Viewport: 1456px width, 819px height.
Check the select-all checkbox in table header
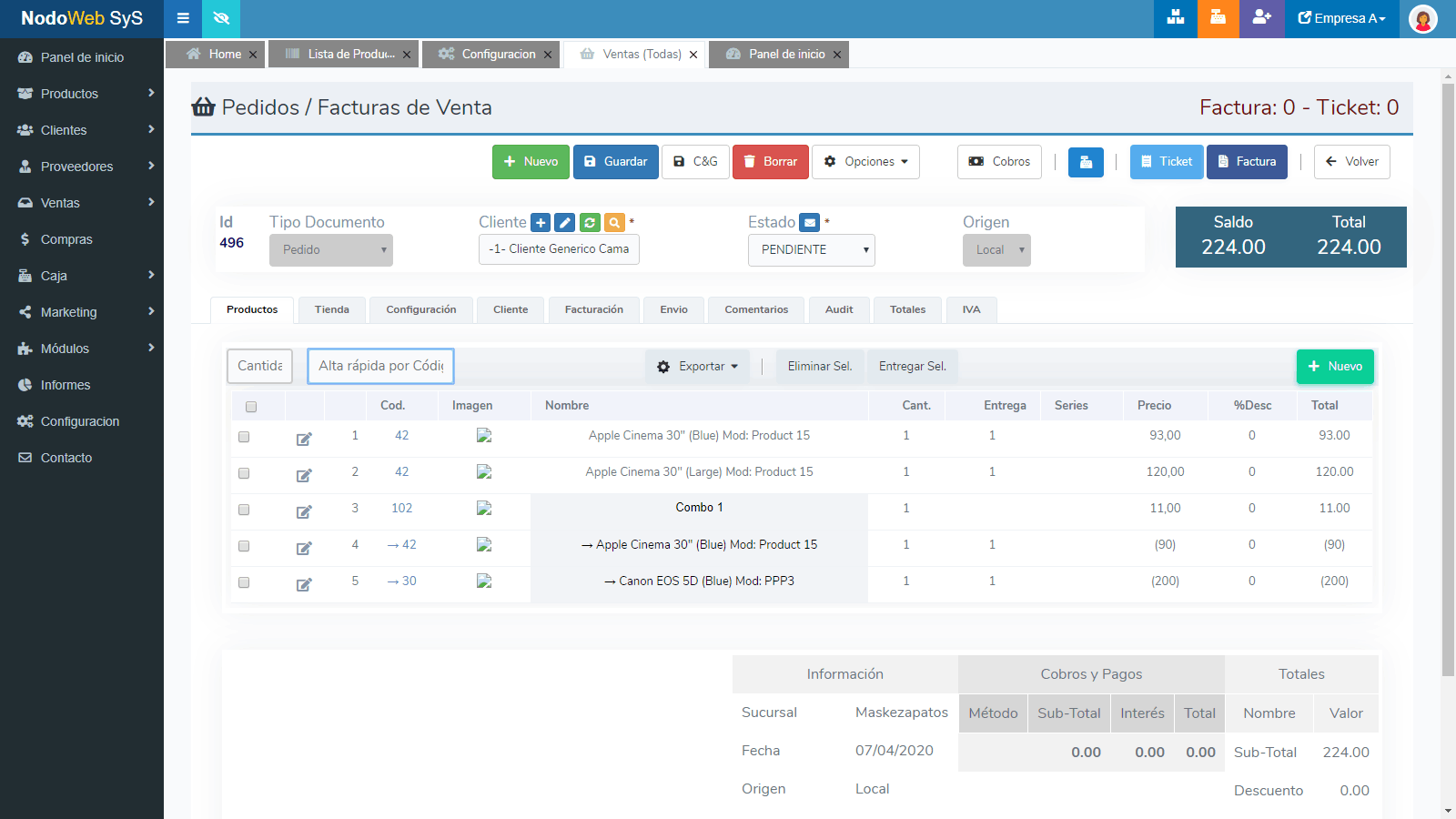[251, 407]
